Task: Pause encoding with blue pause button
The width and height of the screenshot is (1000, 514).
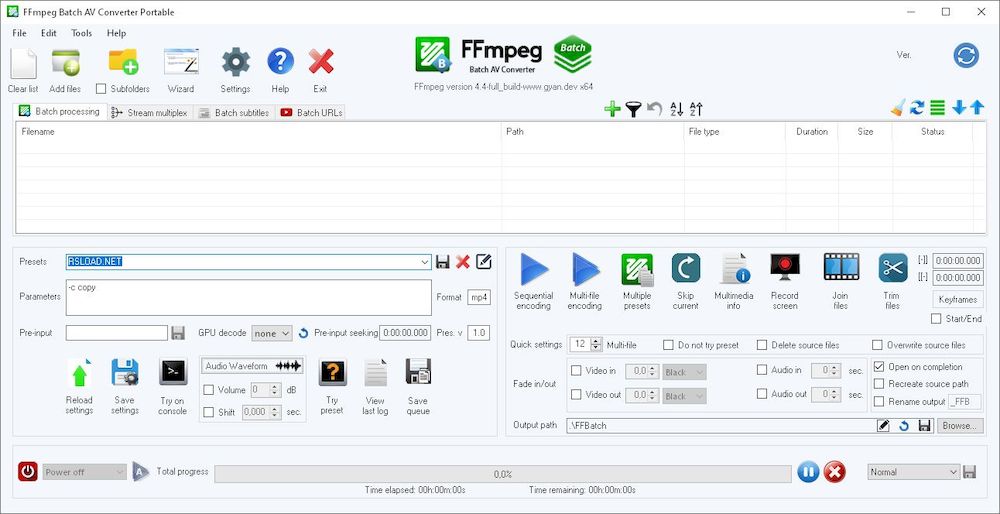Action: (x=808, y=472)
